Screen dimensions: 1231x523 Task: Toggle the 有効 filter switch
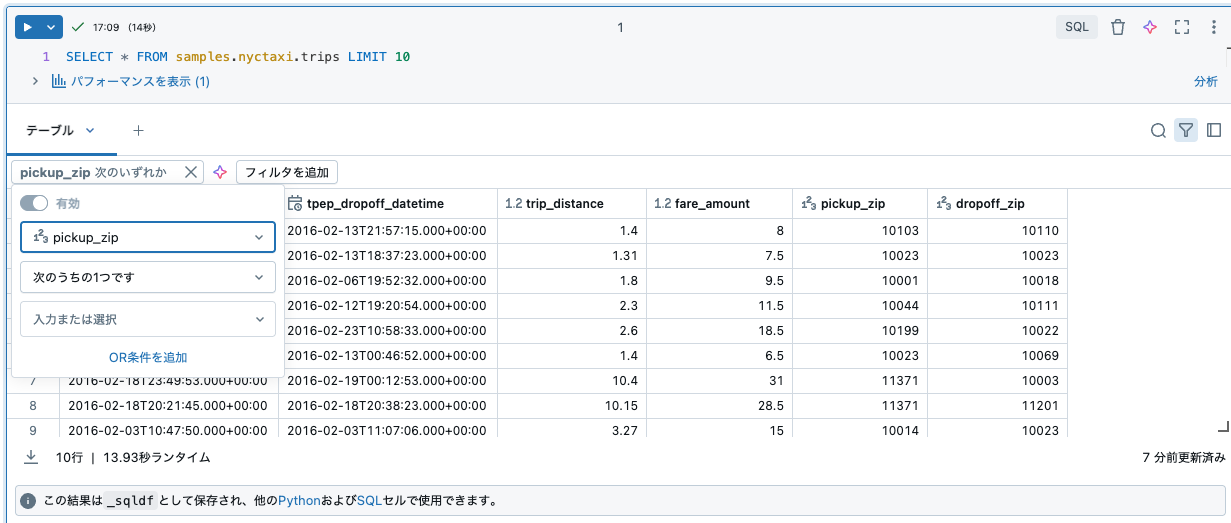click(x=35, y=203)
